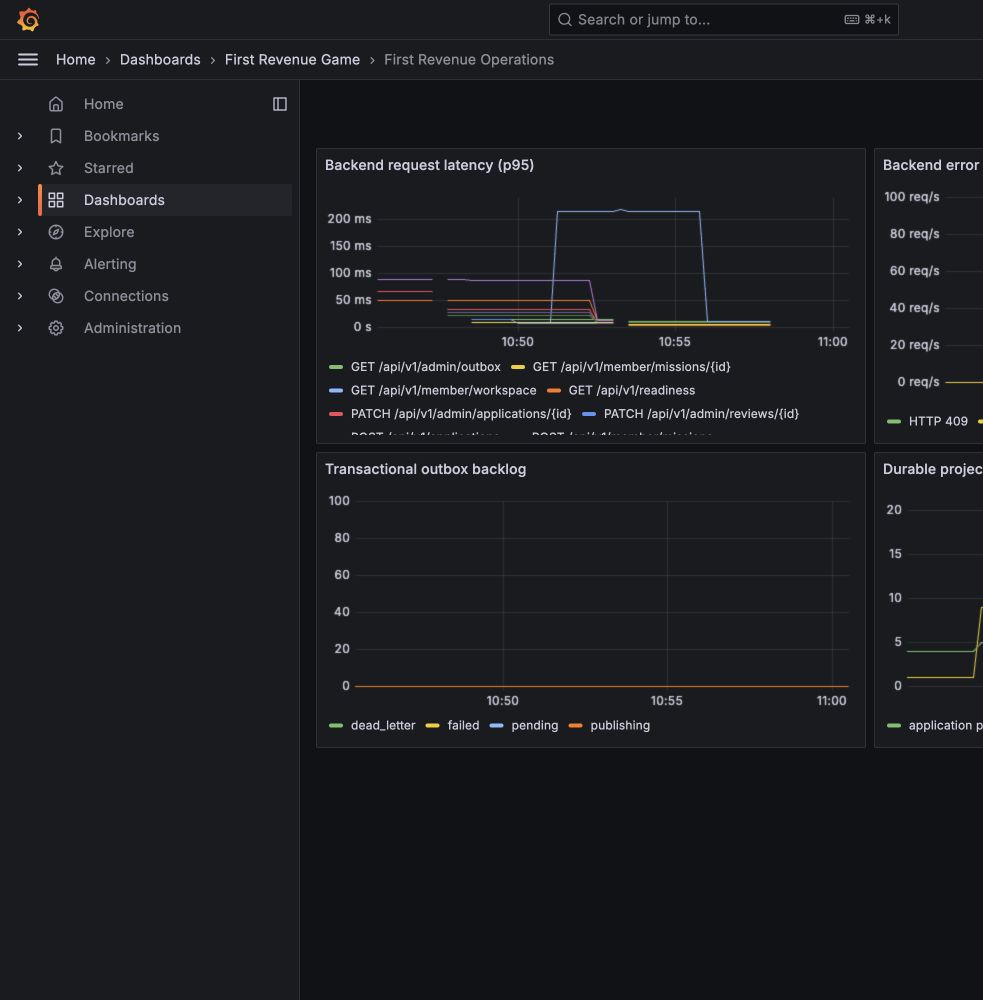Go to Home breadcrumb link

click(x=75, y=59)
